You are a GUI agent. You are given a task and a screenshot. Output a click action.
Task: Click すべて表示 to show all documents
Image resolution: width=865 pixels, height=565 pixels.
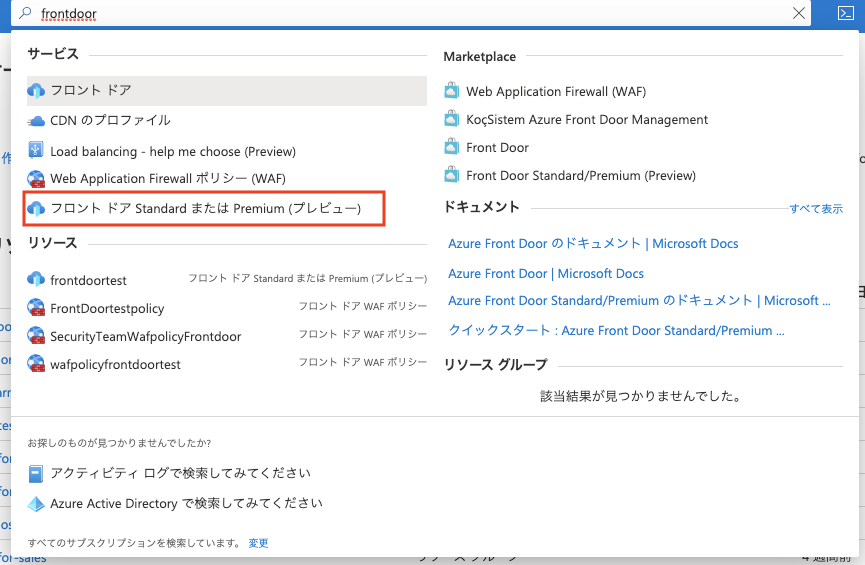[x=816, y=209]
